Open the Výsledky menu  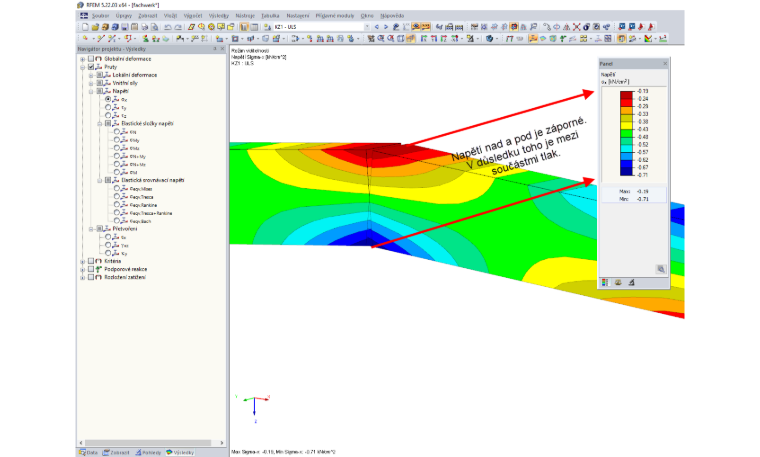[x=219, y=16]
